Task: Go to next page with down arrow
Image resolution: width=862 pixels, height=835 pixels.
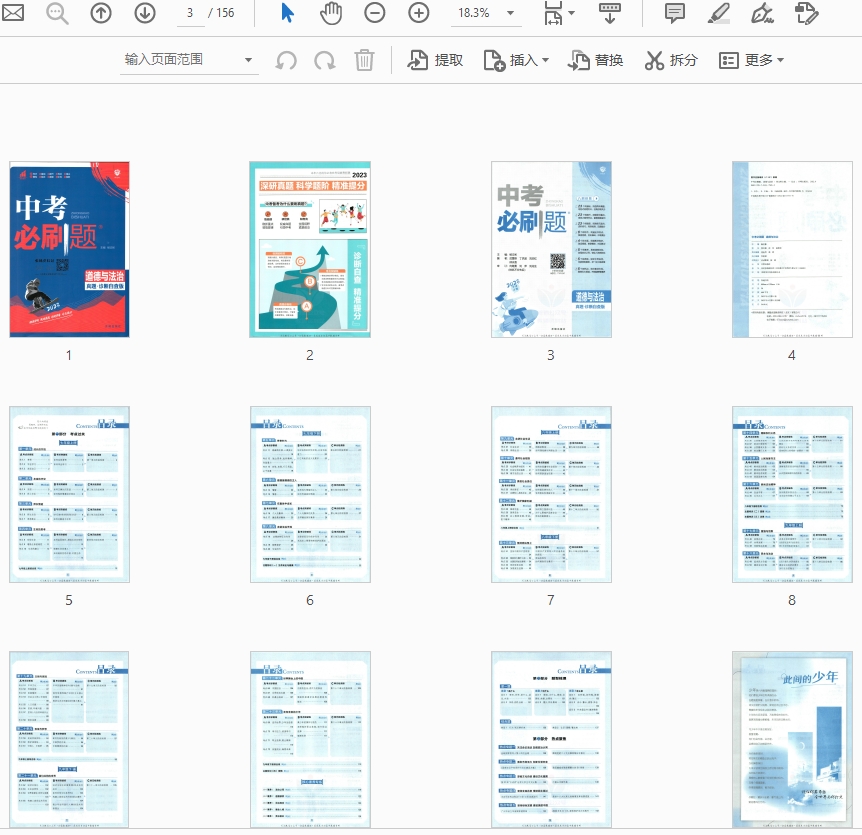Action: (145, 13)
